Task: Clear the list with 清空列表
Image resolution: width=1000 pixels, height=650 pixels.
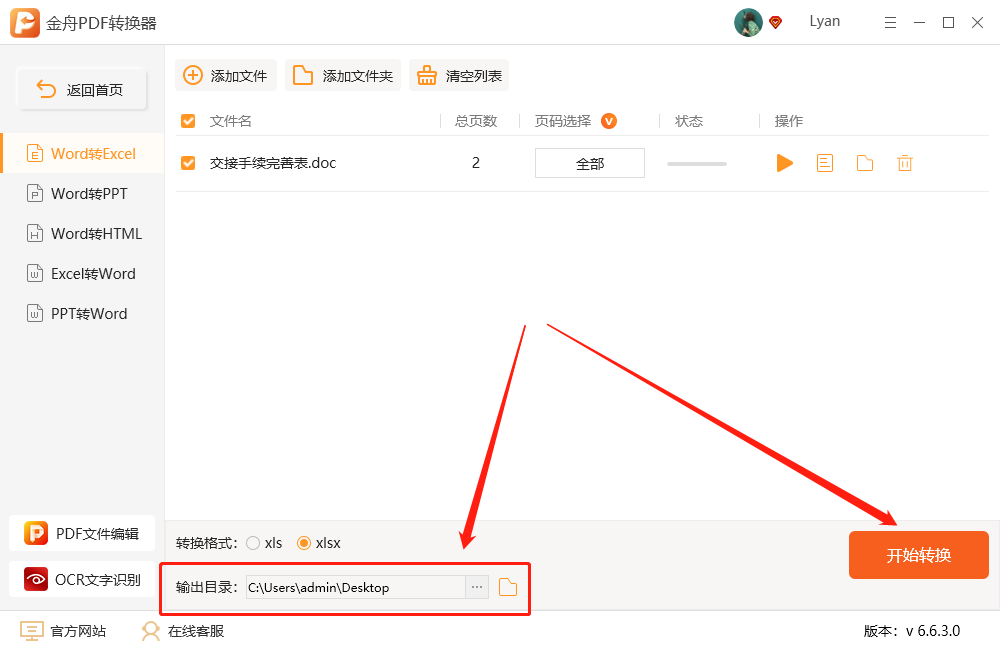Action: (459, 75)
